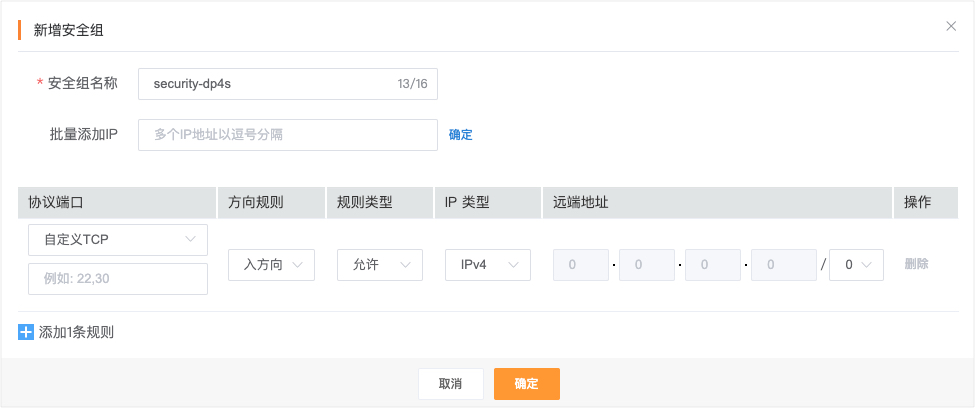Focus the batch add IP input field

(288, 134)
